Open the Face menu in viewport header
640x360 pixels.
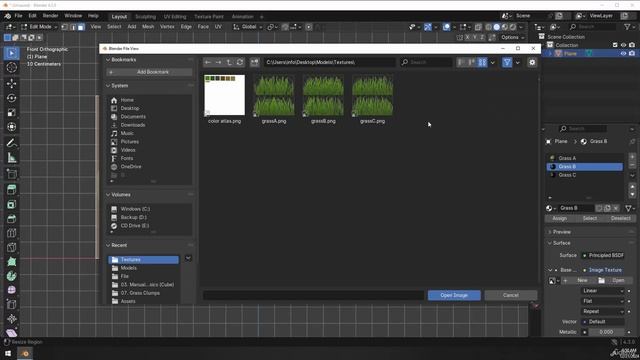203,27
